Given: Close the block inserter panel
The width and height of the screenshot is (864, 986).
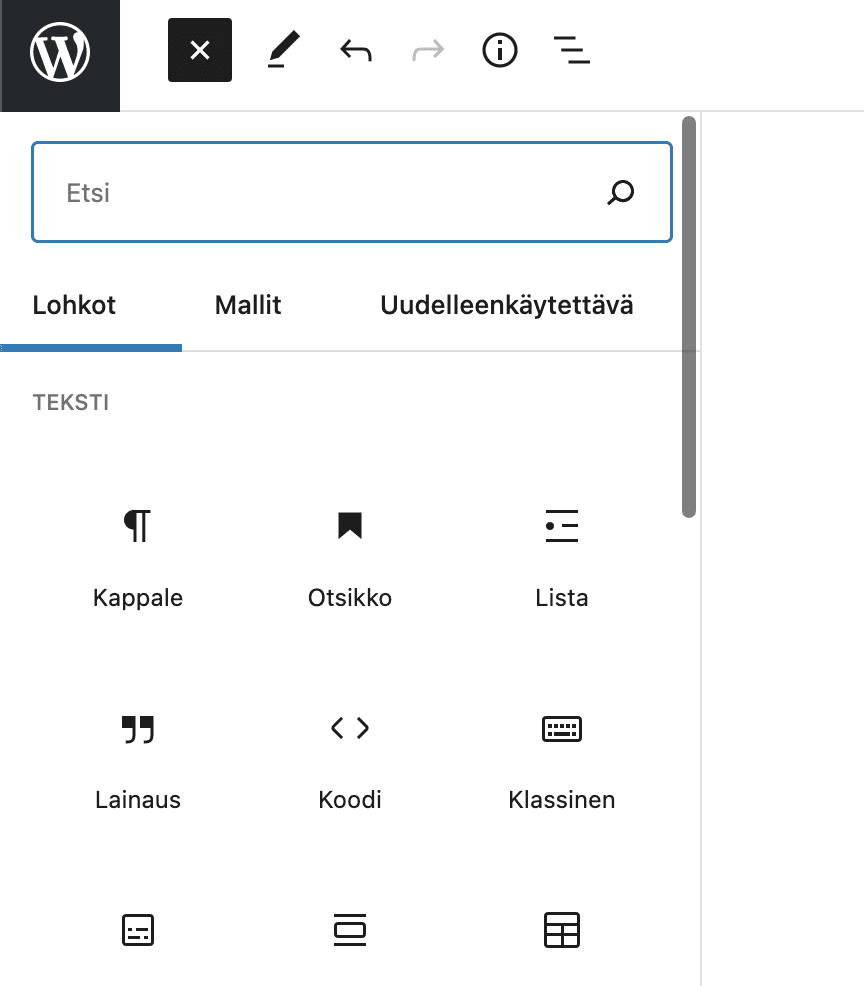Looking at the screenshot, I should pos(200,50).
